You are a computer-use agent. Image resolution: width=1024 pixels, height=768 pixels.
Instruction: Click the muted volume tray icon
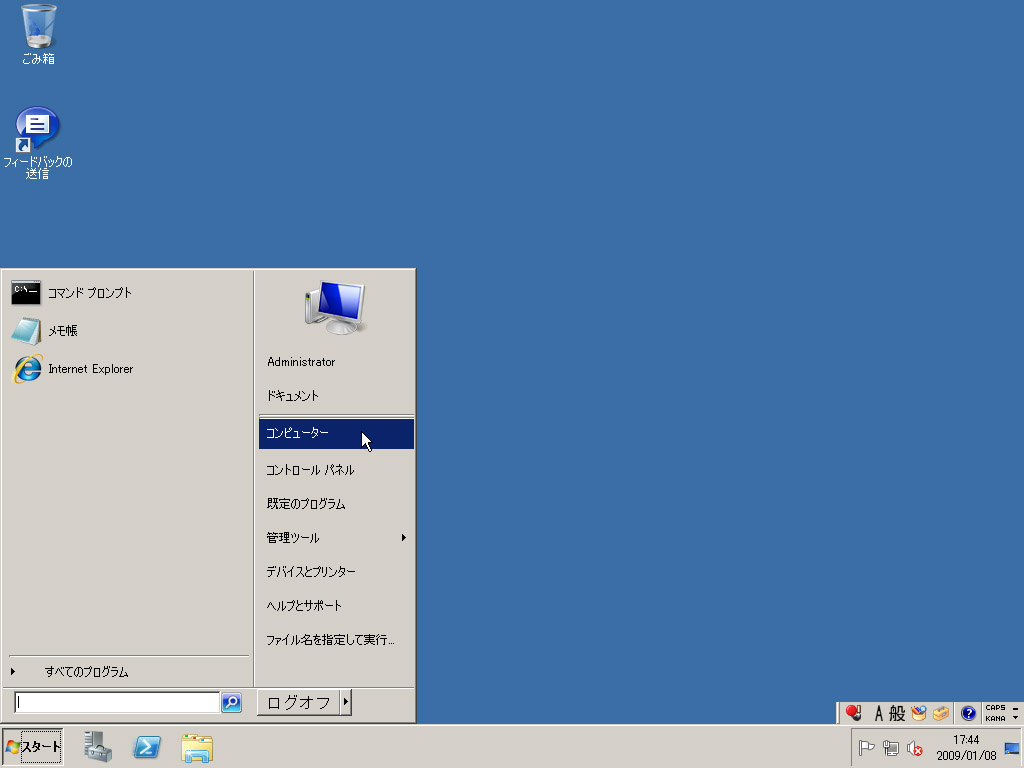coord(915,748)
